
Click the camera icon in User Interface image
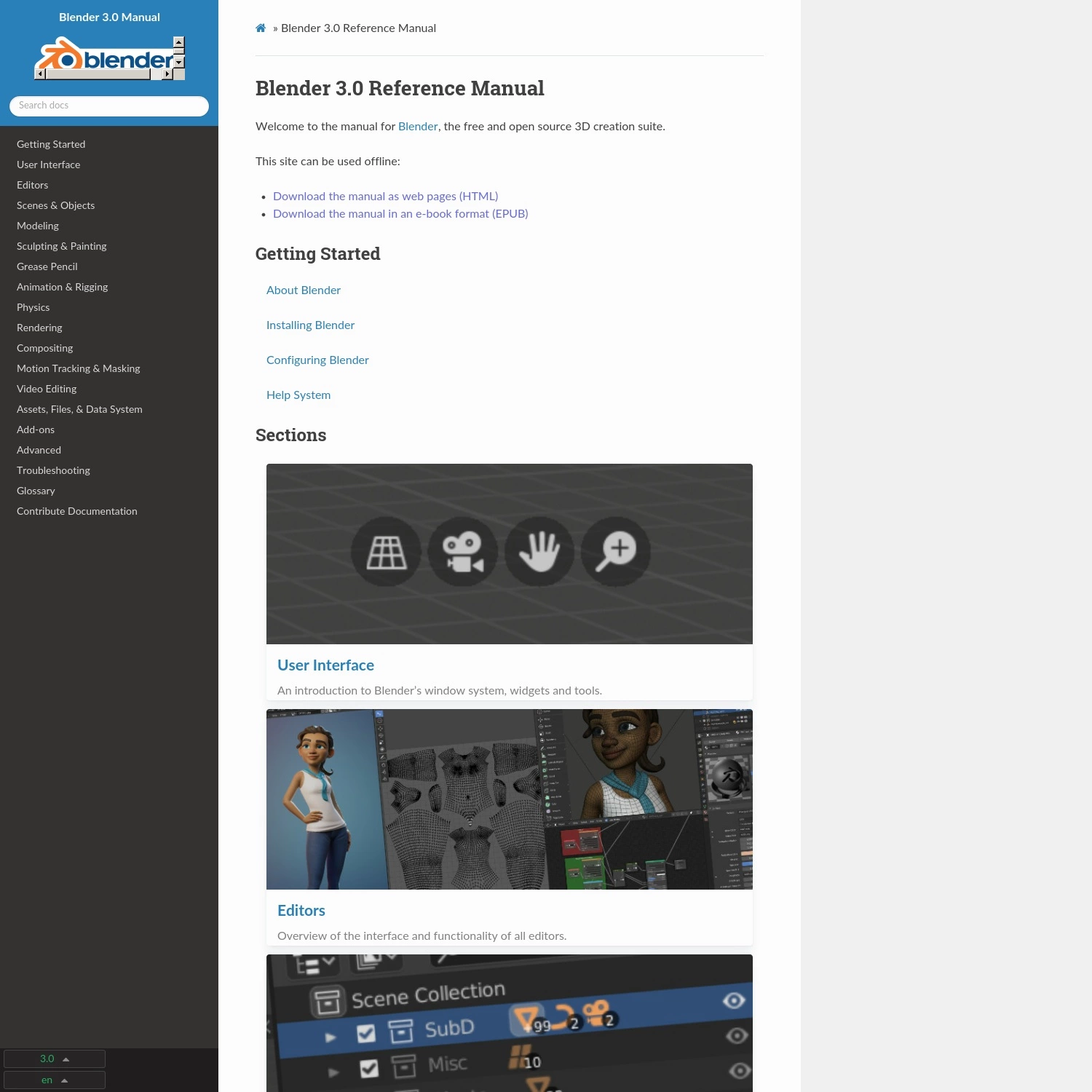tap(463, 553)
